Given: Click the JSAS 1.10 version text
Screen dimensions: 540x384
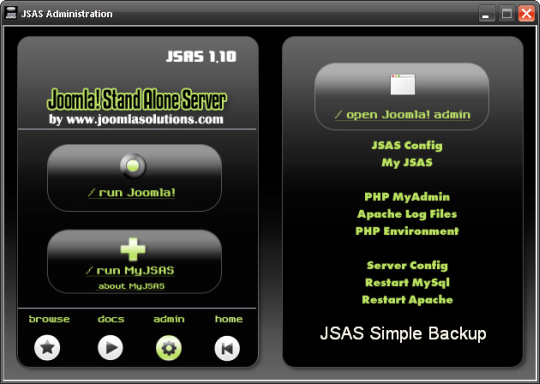Looking at the screenshot, I should [x=201, y=57].
